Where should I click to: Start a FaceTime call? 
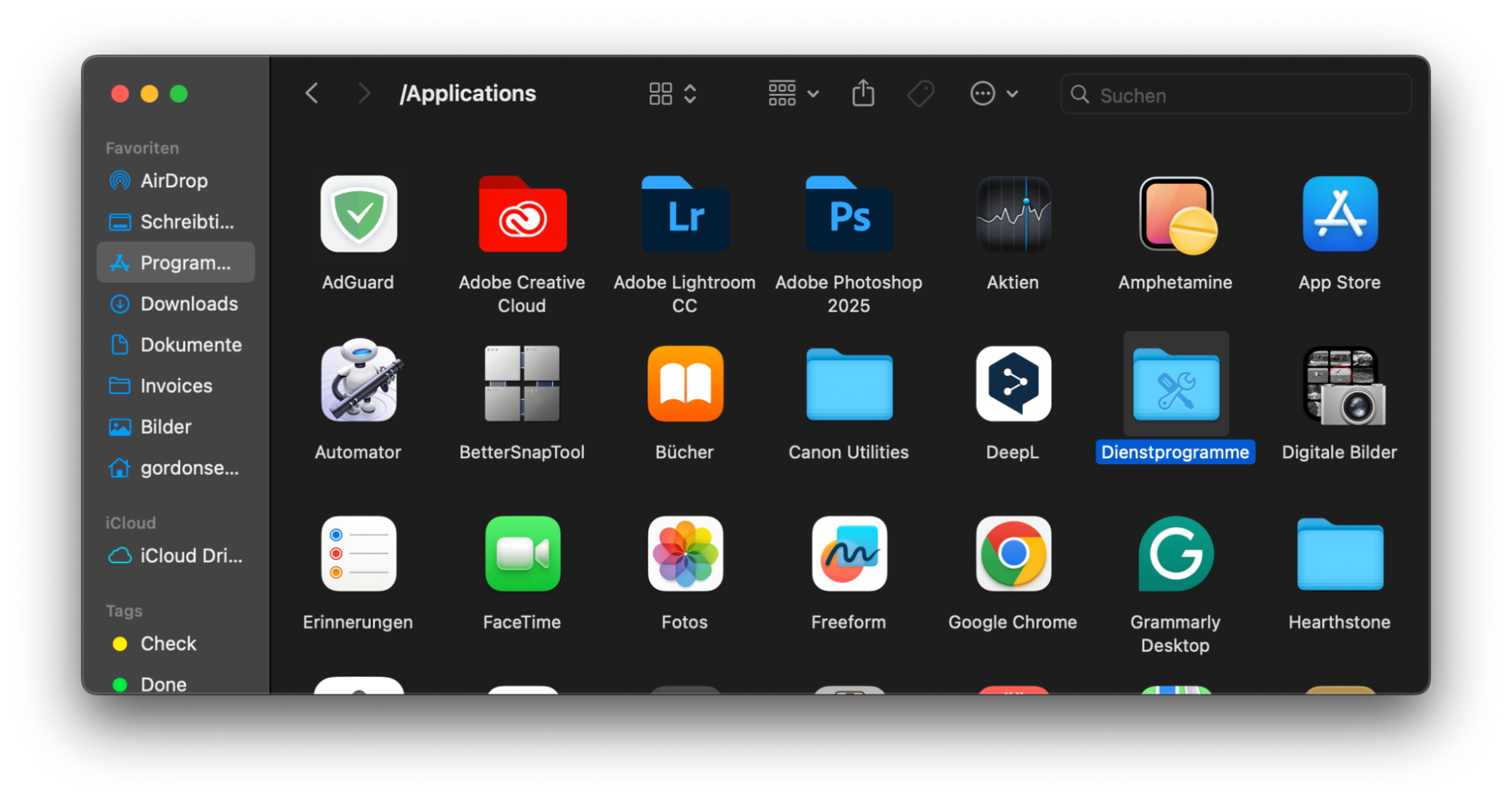pos(522,553)
